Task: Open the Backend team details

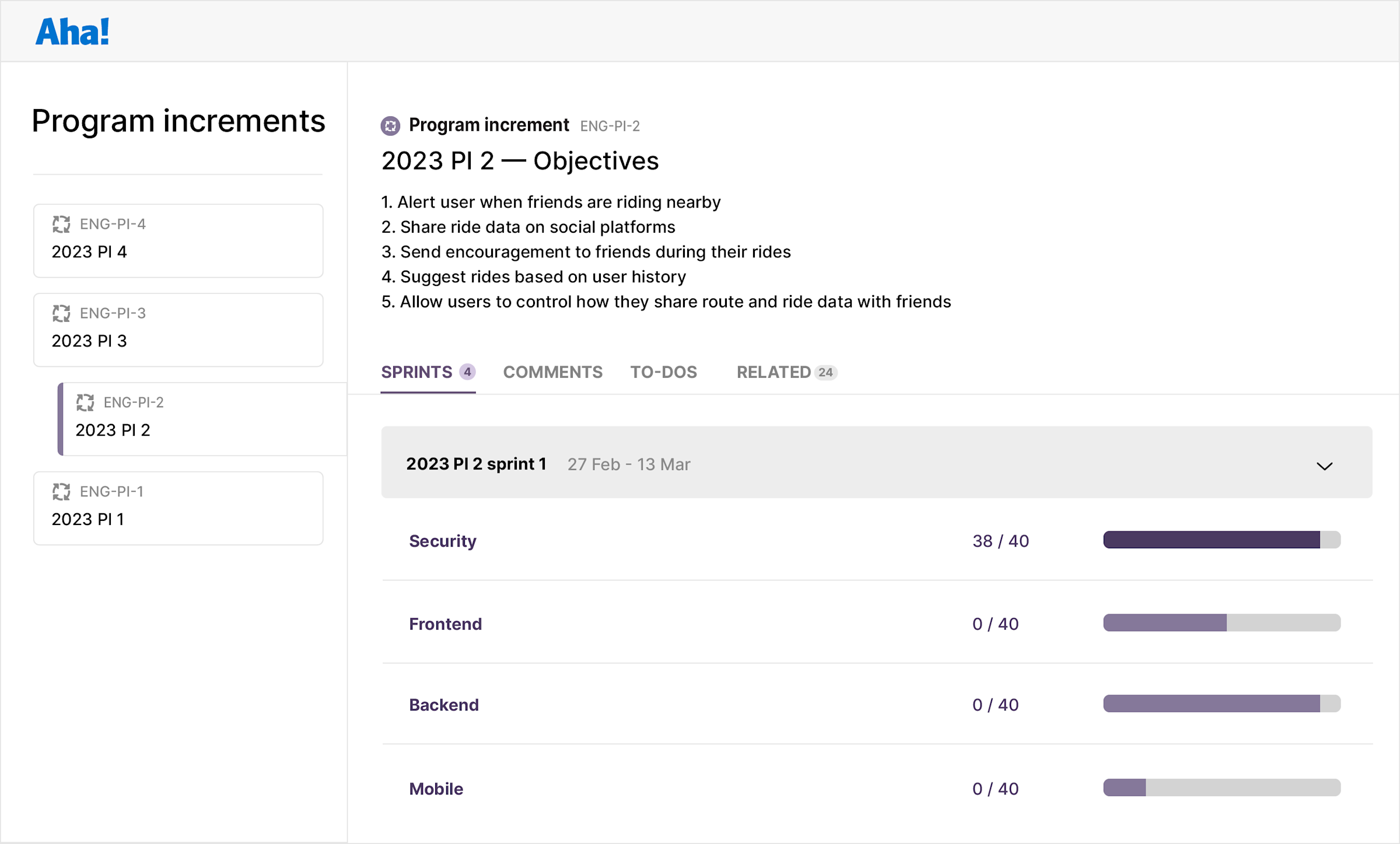Action: tap(444, 705)
